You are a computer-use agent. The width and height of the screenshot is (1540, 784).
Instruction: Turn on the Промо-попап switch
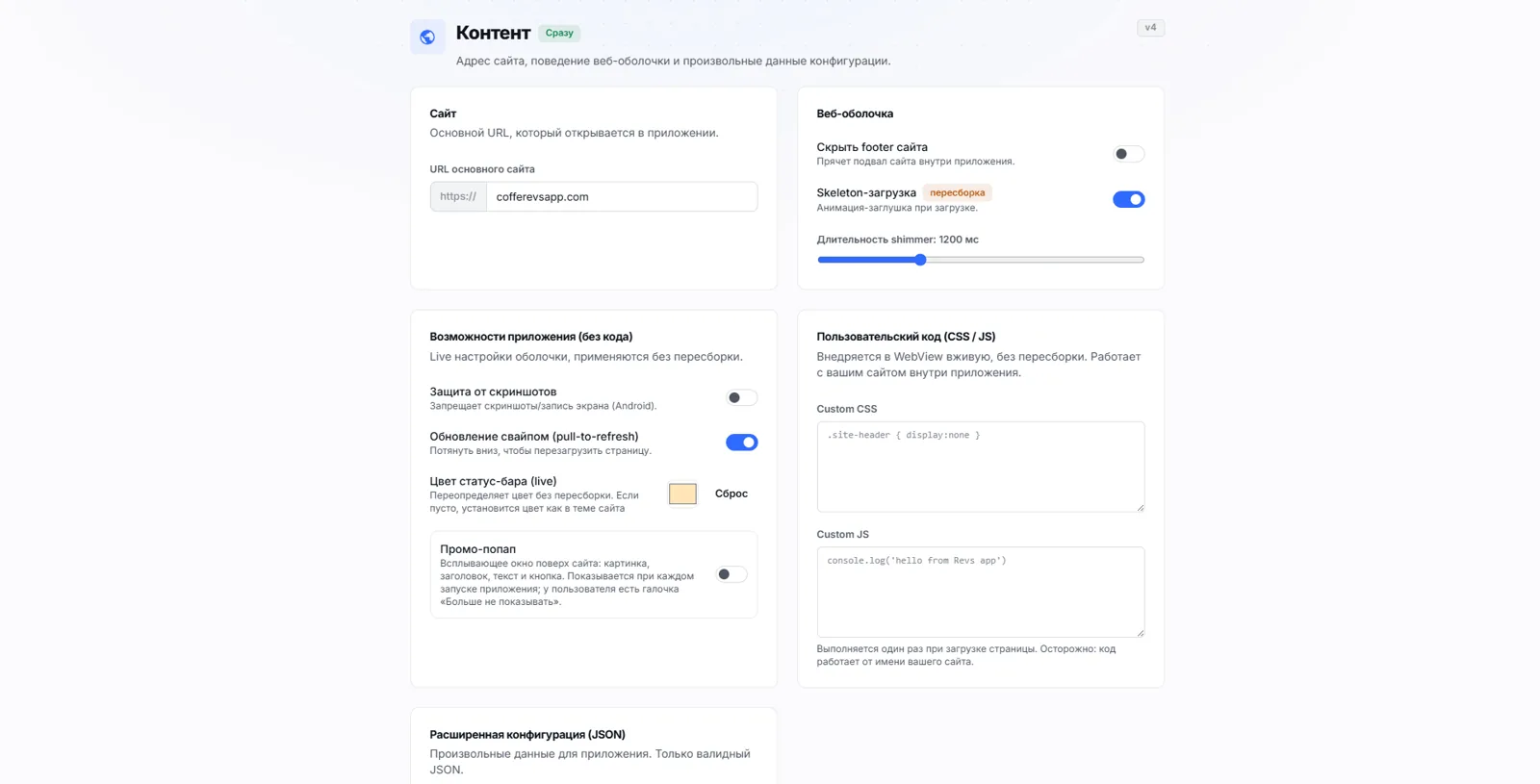(731, 574)
